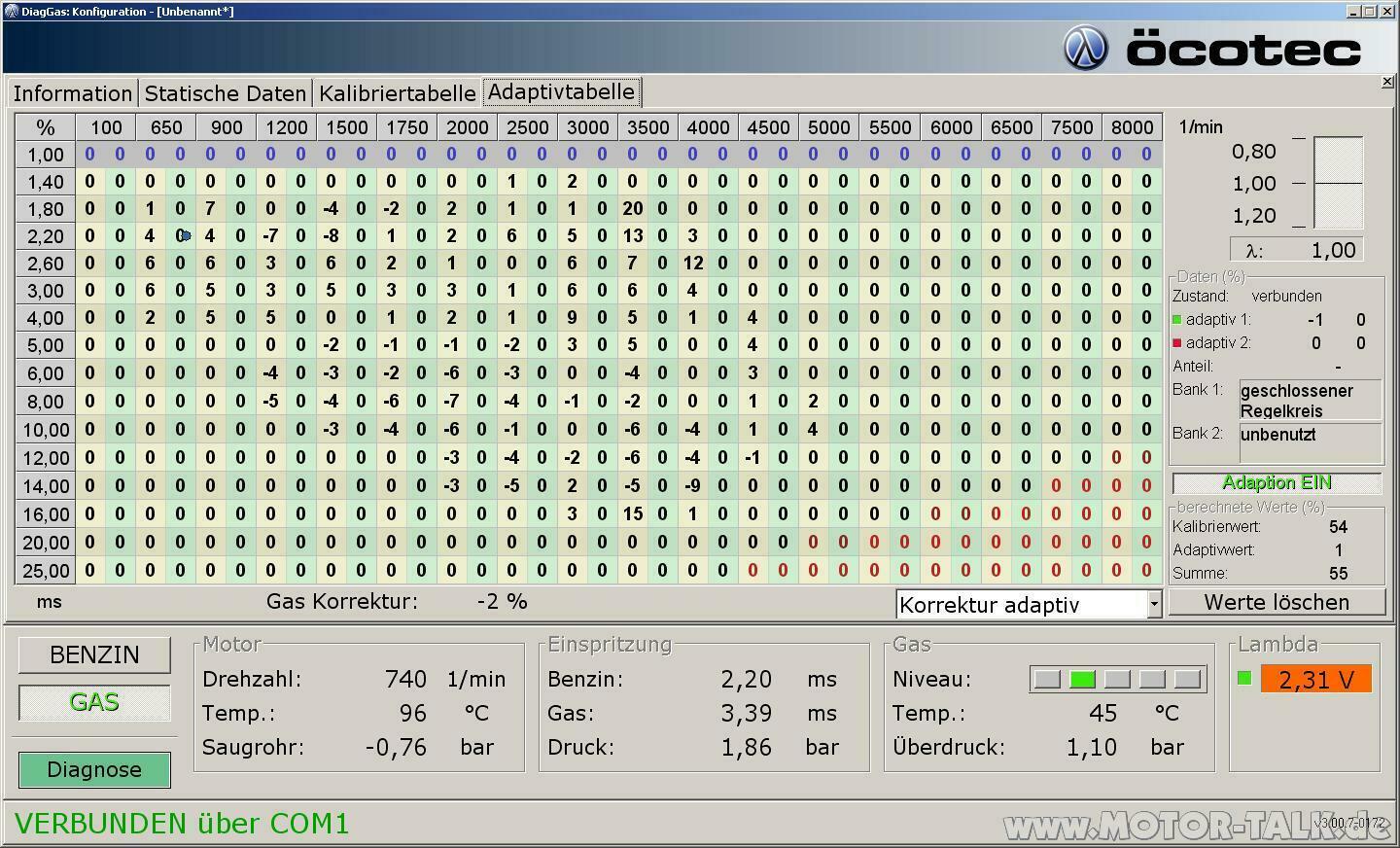The width and height of the screenshot is (1400, 848).
Task: Select the 100 rpm column header
Action: click(x=106, y=127)
